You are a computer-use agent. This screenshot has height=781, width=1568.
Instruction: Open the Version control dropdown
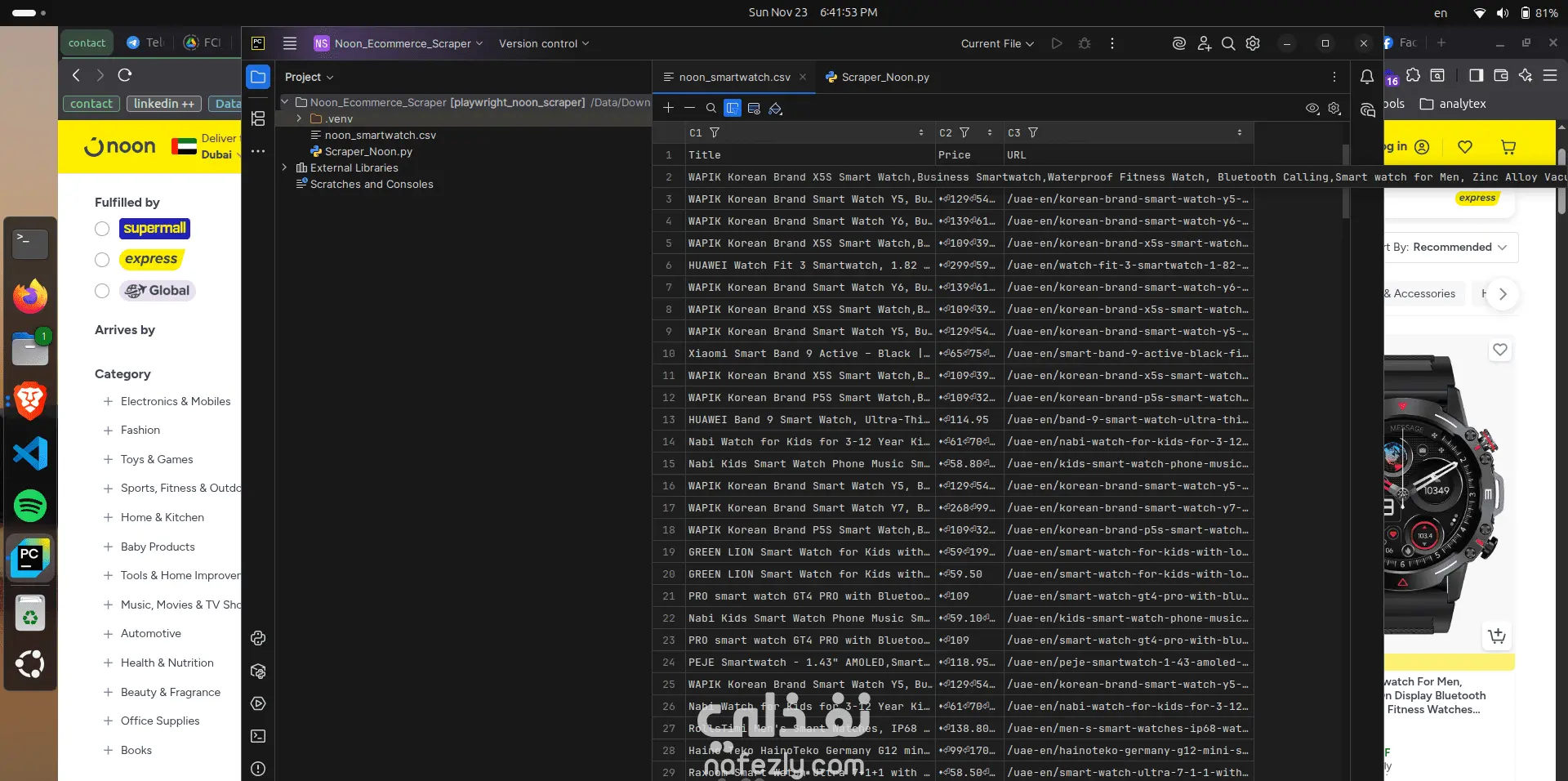coord(544,43)
